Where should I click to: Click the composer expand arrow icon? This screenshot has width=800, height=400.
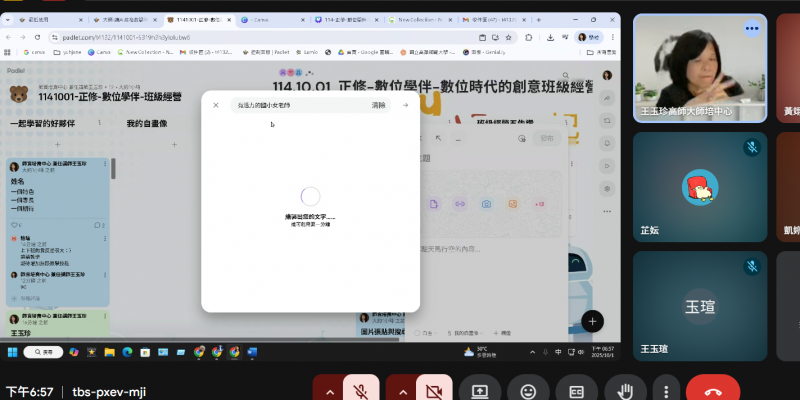click(x=438, y=138)
